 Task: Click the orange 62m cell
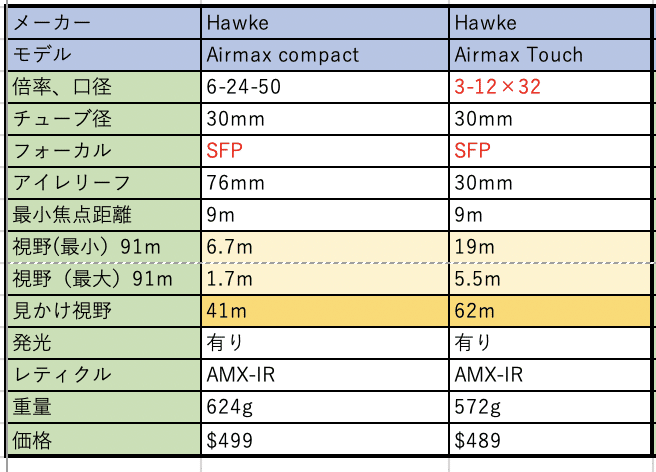pyautogui.click(x=550, y=311)
